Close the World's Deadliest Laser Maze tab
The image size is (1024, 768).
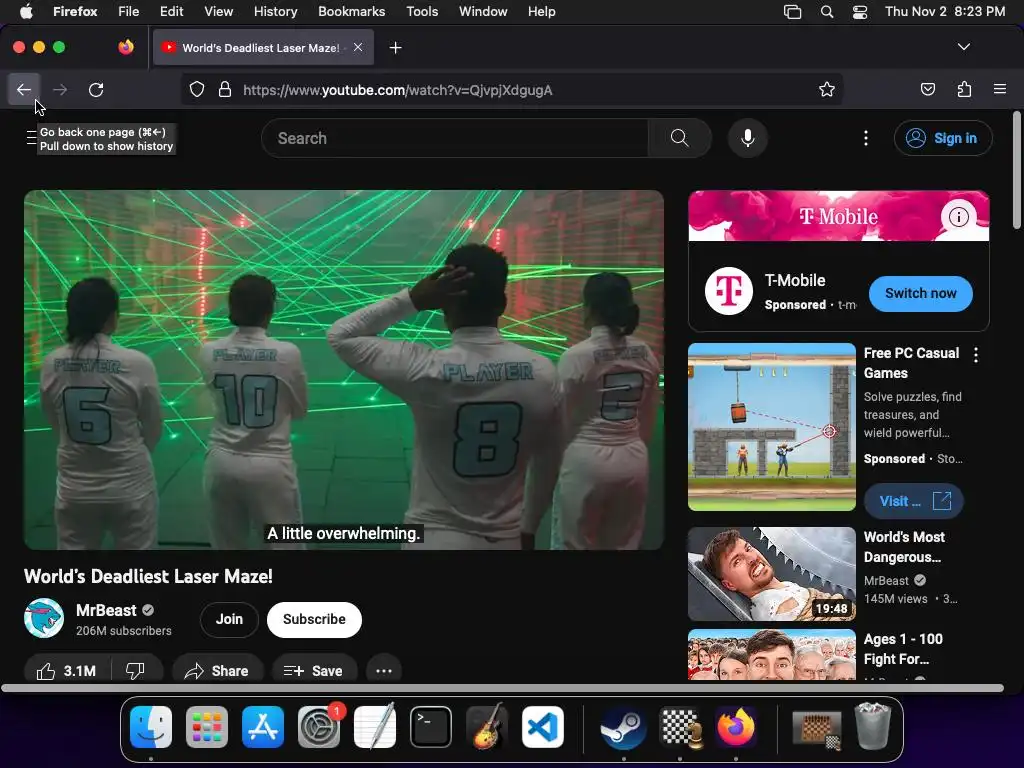pos(358,47)
